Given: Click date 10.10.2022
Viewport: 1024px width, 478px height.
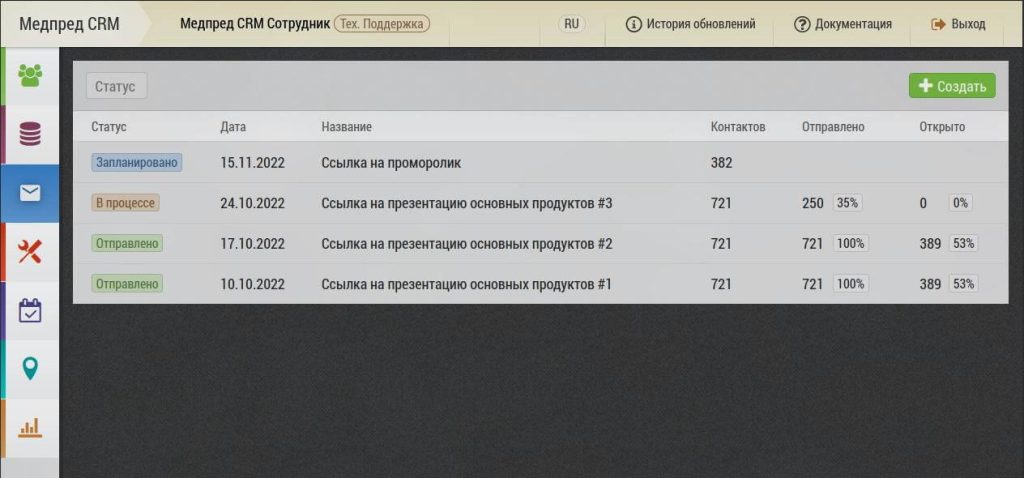Looking at the screenshot, I should coord(253,285).
